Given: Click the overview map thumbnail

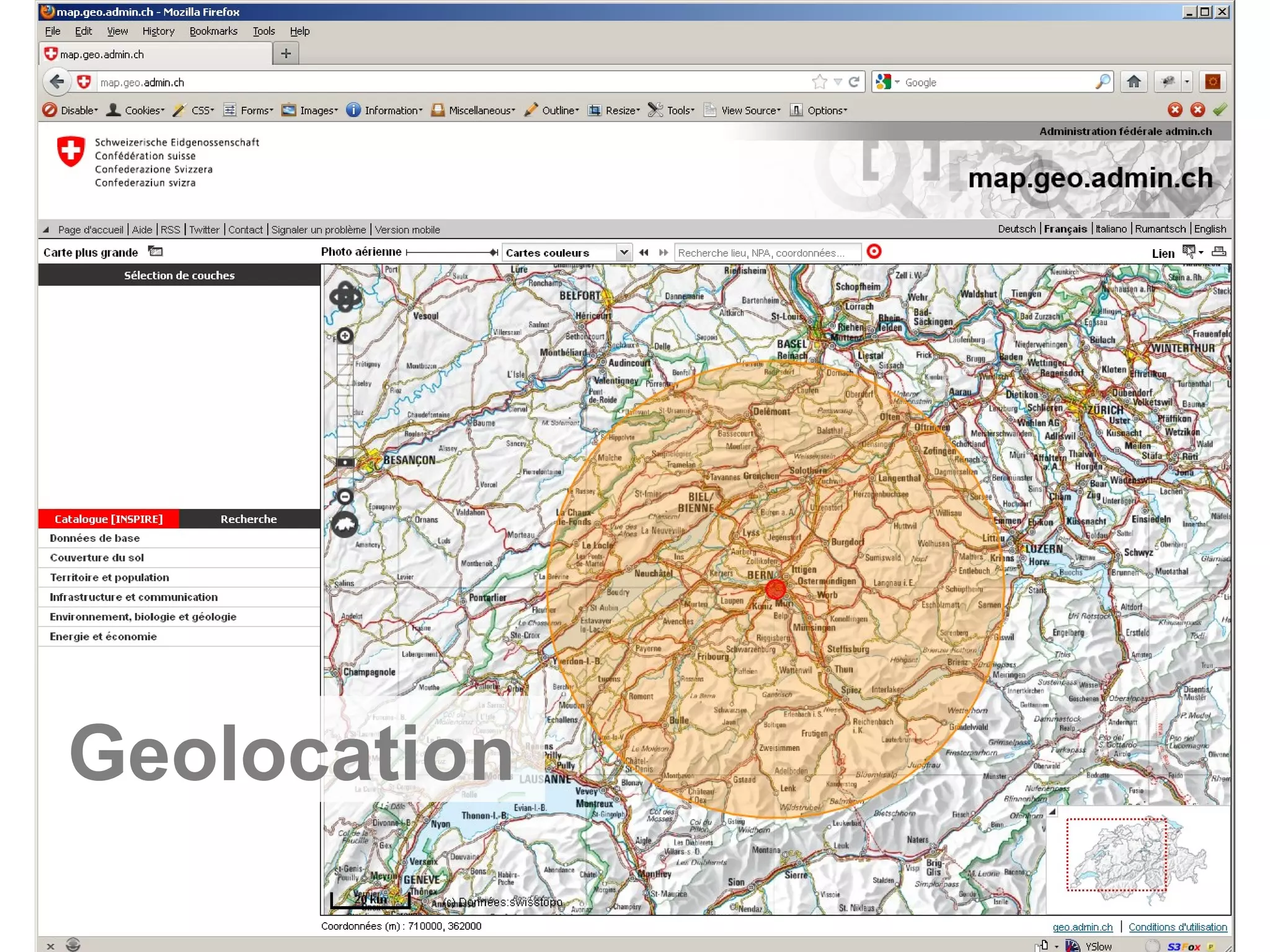Looking at the screenshot, I should point(1139,860).
